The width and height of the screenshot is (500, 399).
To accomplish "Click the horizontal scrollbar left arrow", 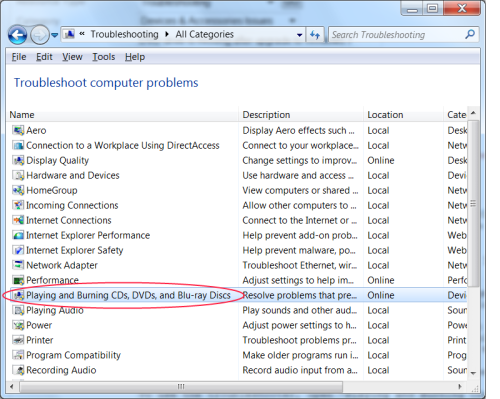I will 12,387.
